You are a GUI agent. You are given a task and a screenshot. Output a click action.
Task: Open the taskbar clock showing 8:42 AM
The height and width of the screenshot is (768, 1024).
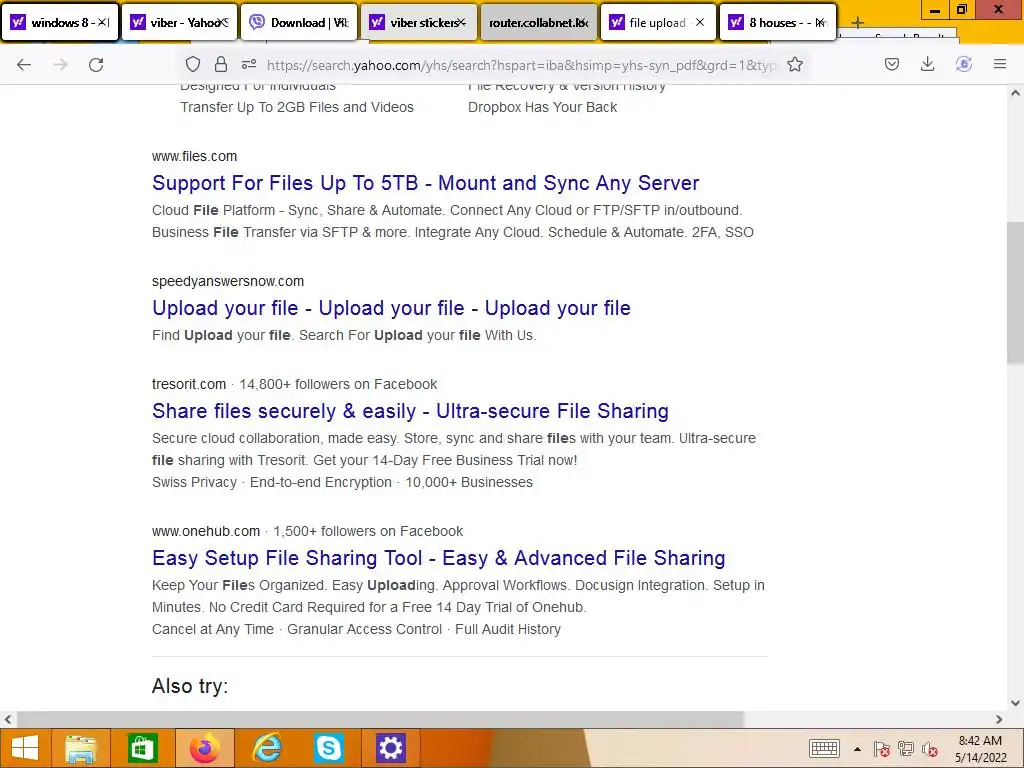tap(980, 749)
